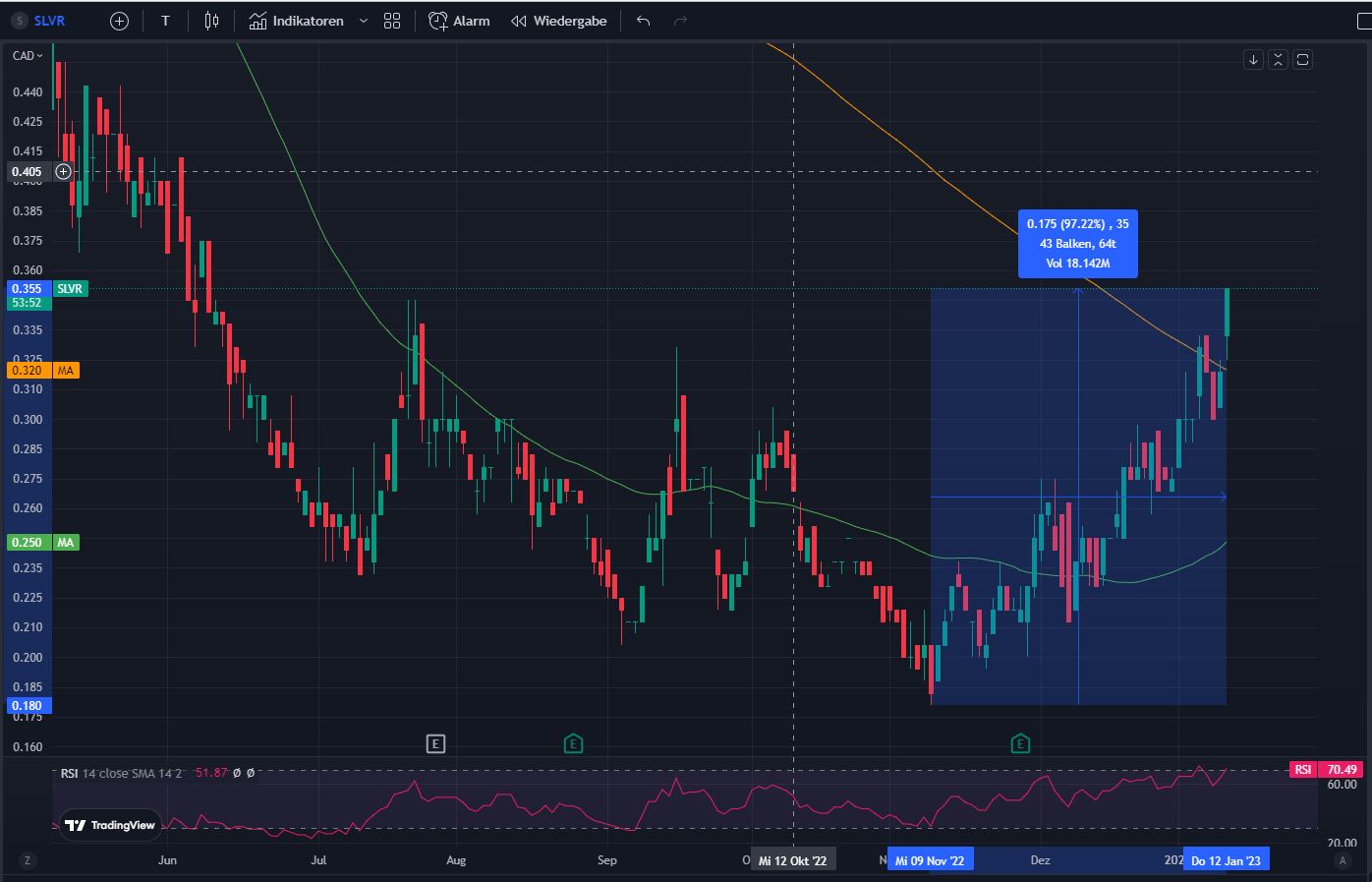Create a price alert with Alarm
This screenshot has width=1372, height=882.
459,21
